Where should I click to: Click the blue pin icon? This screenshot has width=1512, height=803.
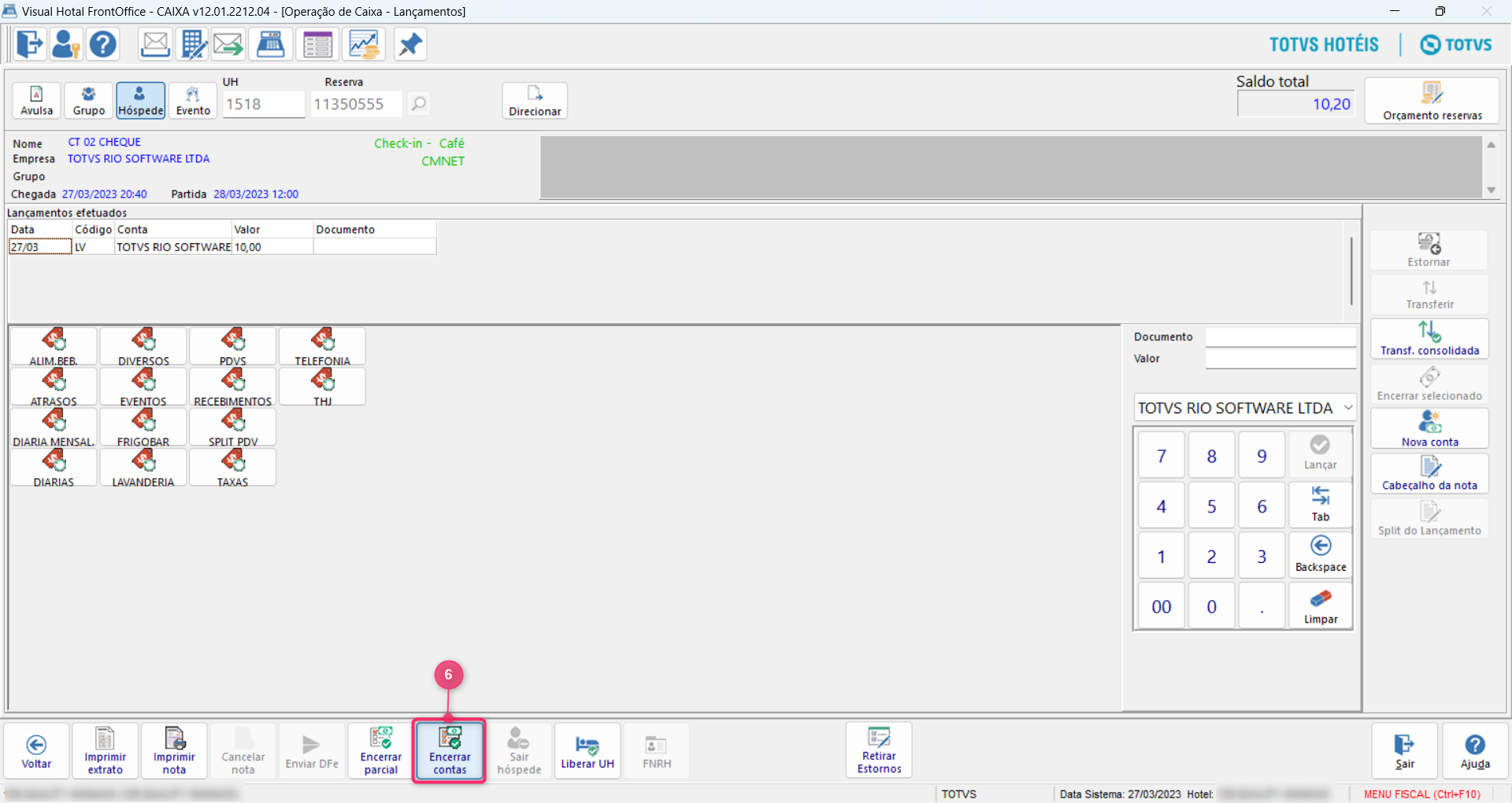pos(409,44)
